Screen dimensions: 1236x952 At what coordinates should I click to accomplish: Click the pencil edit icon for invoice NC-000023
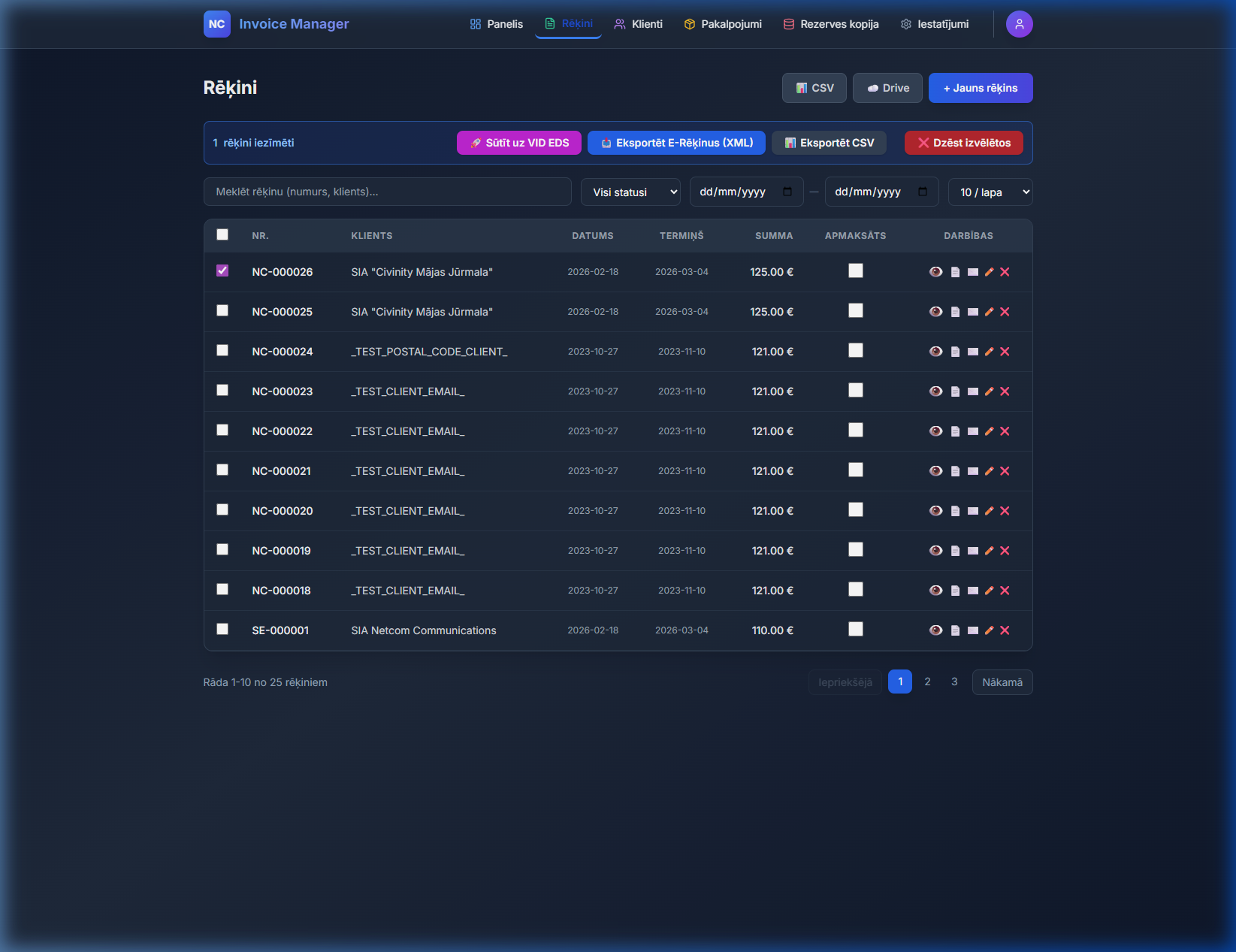[x=989, y=391]
